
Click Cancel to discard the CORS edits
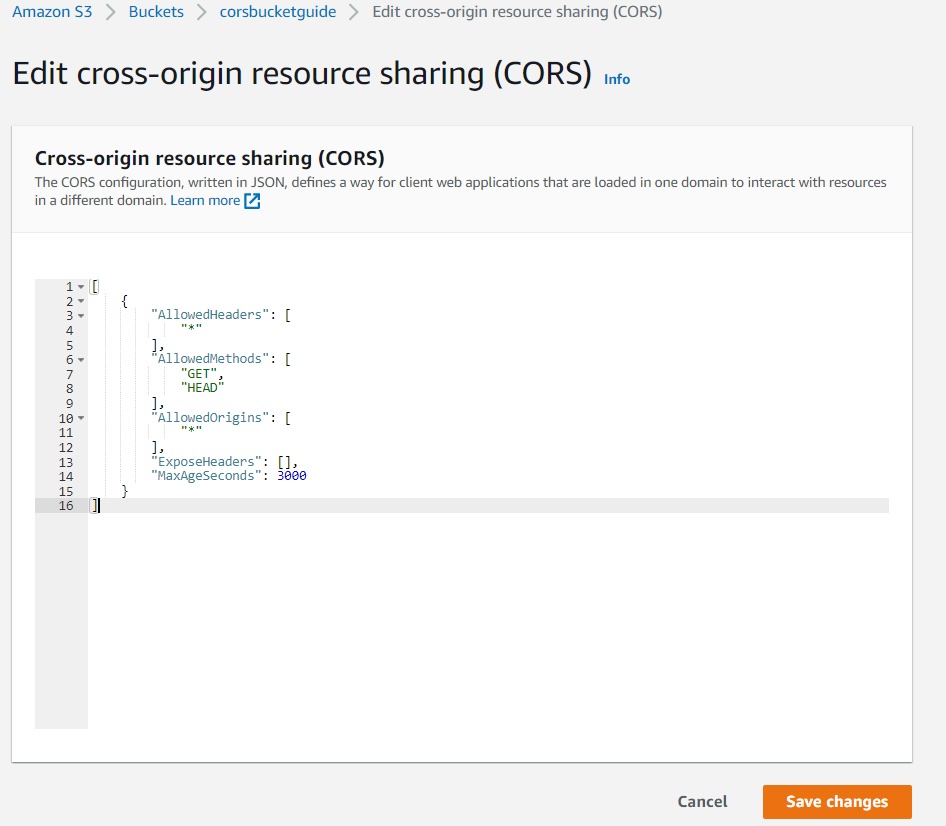coord(702,801)
